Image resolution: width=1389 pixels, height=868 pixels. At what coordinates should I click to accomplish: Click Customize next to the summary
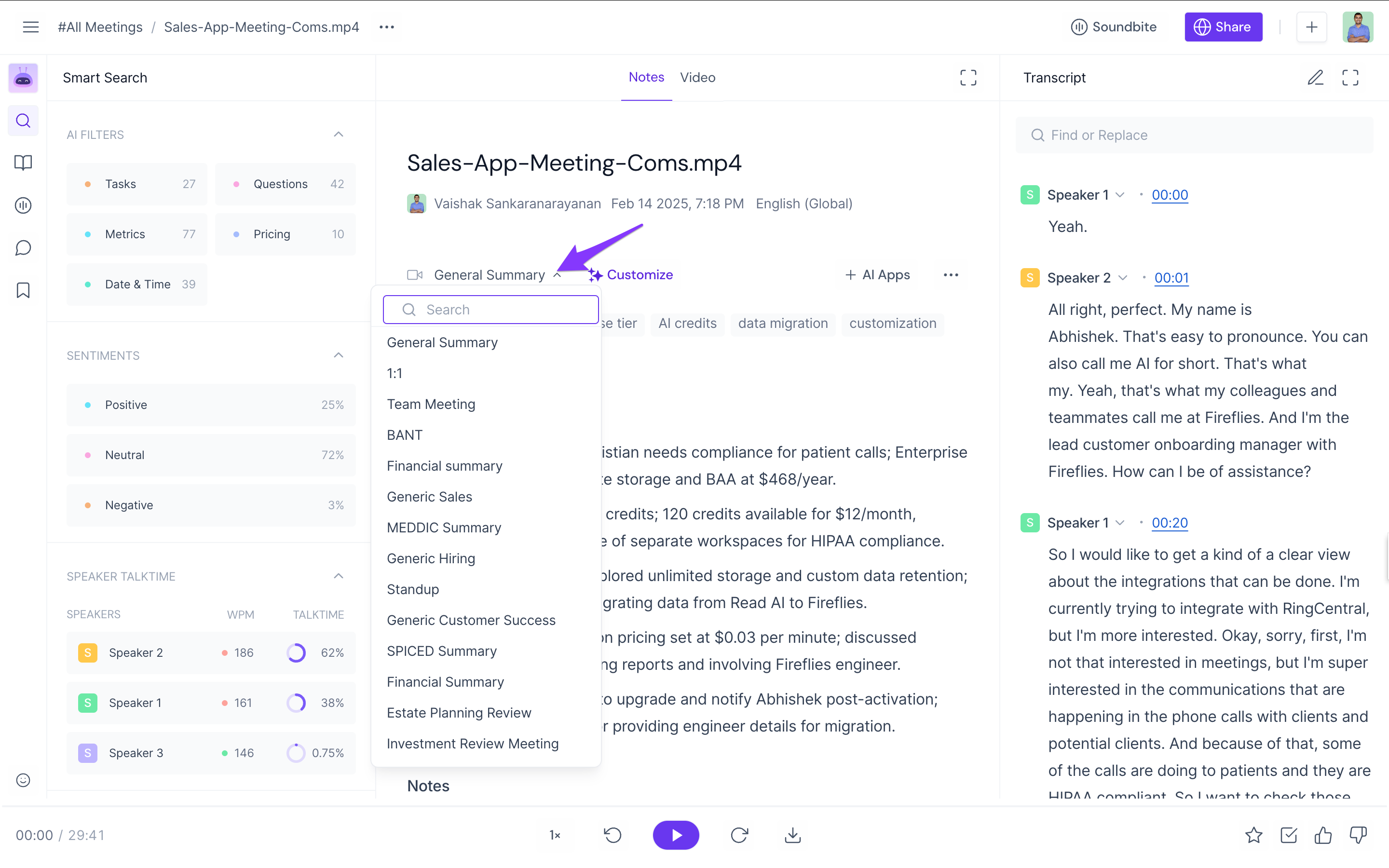(630, 275)
